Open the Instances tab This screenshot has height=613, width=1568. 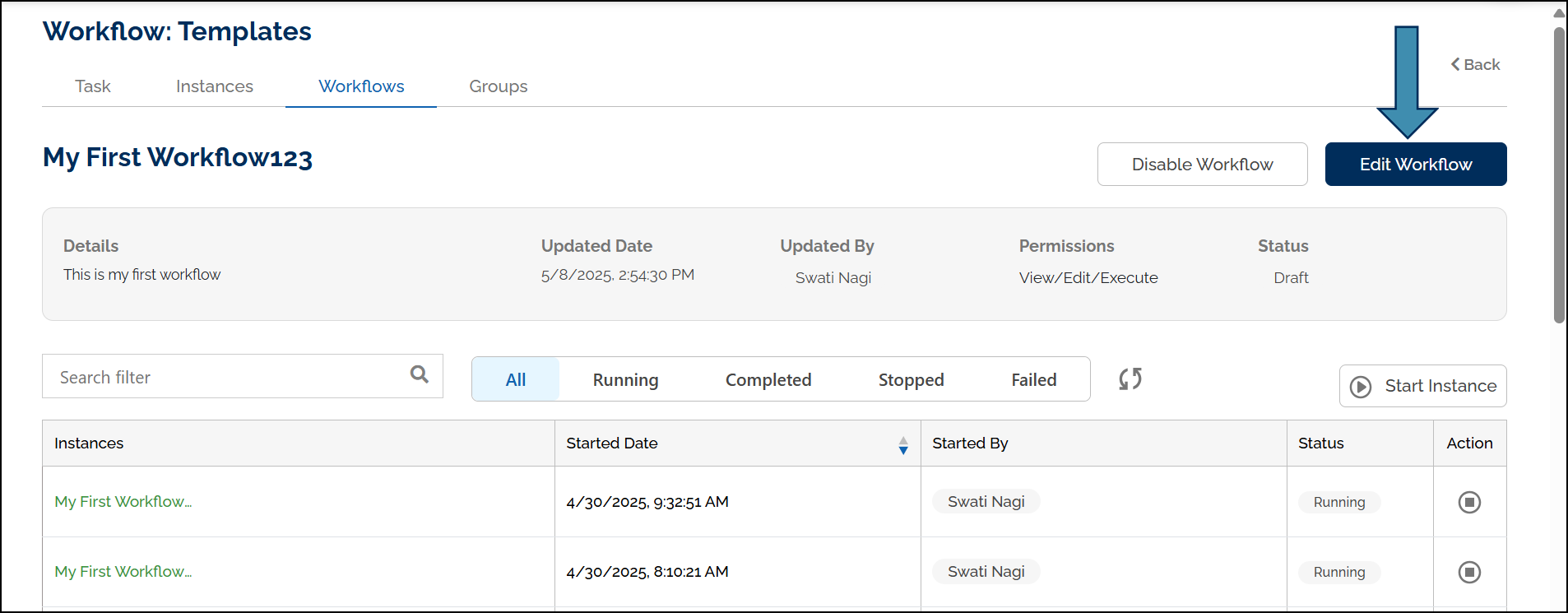(x=215, y=86)
